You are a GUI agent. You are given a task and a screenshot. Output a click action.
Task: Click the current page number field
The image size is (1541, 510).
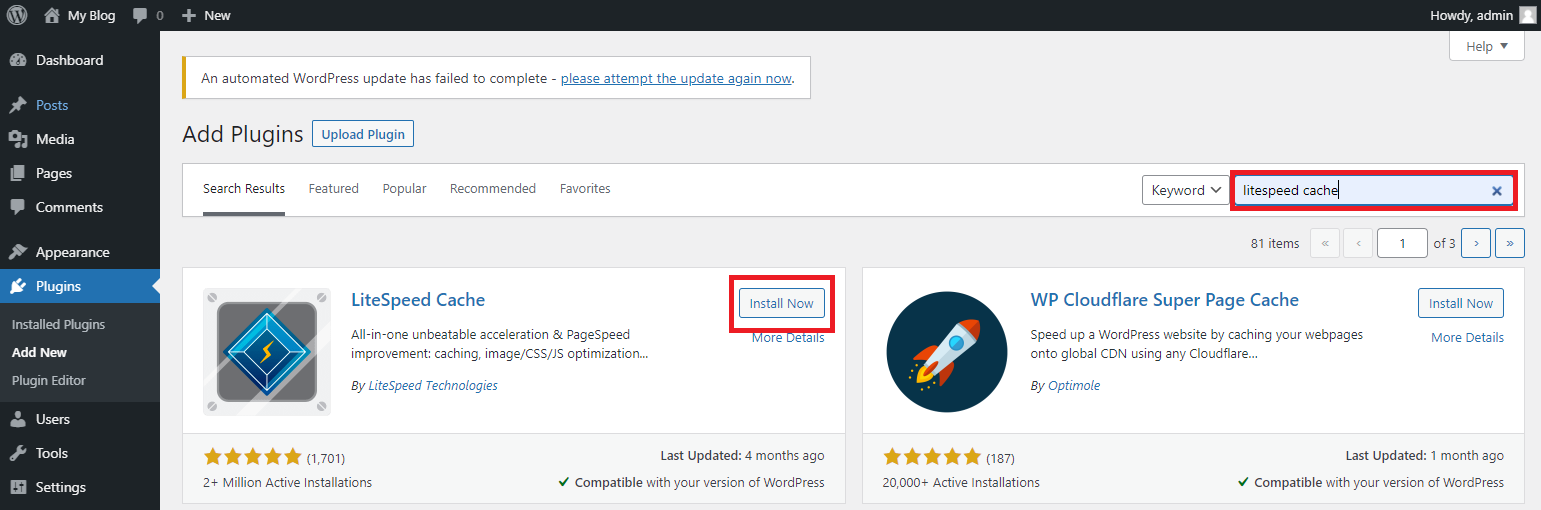pyautogui.click(x=1402, y=243)
